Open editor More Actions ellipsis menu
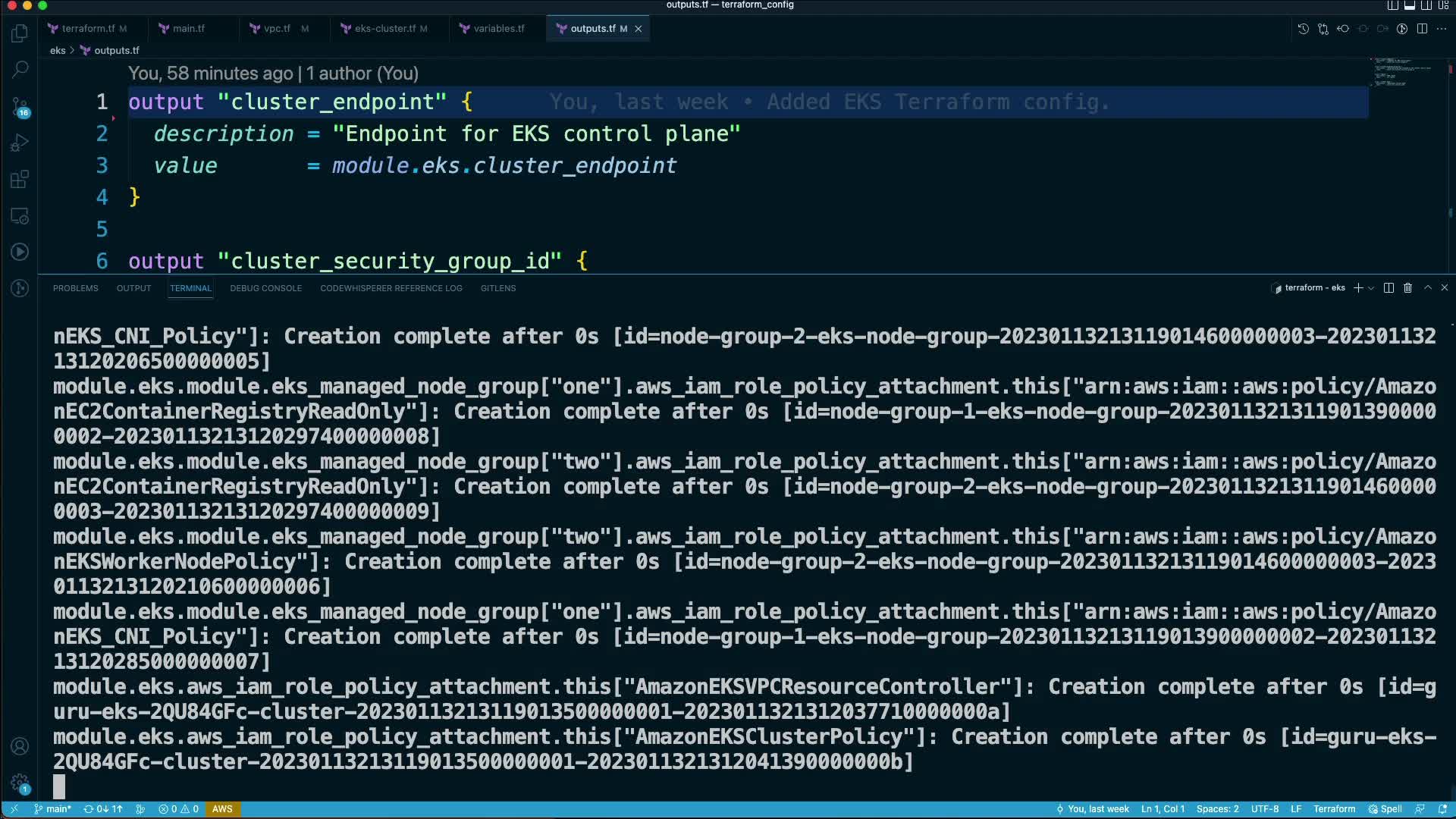The height and width of the screenshot is (819, 1456). coord(1442,29)
